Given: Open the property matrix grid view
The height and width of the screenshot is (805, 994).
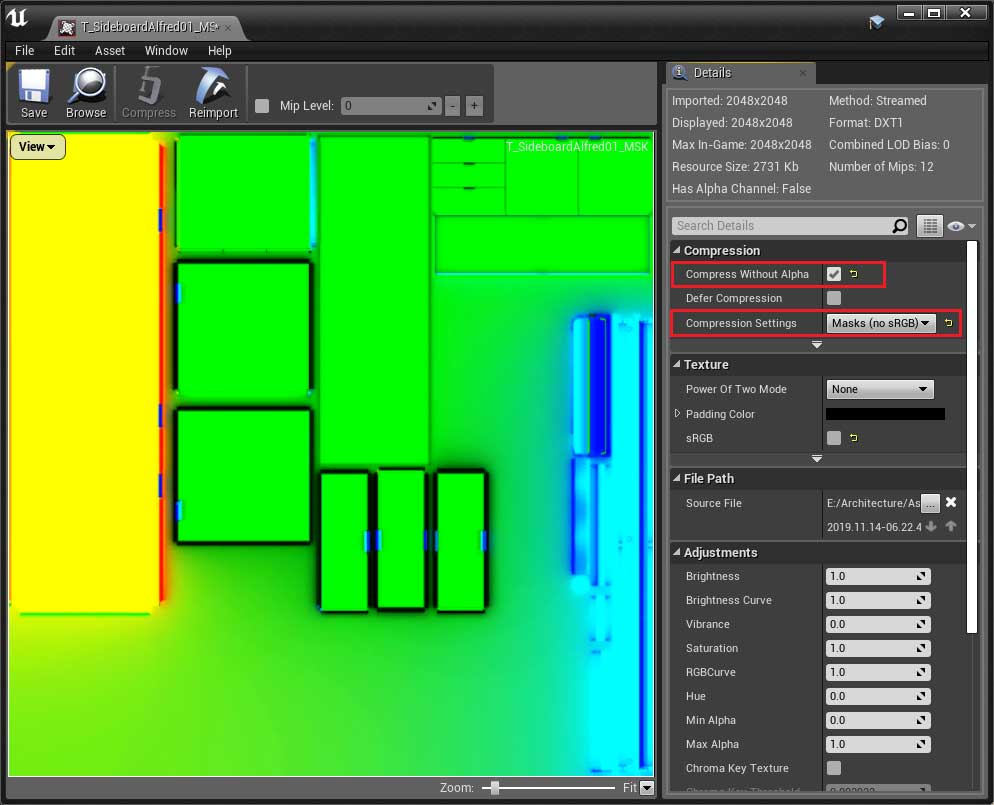Looking at the screenshot, I should tap(929, 226).
